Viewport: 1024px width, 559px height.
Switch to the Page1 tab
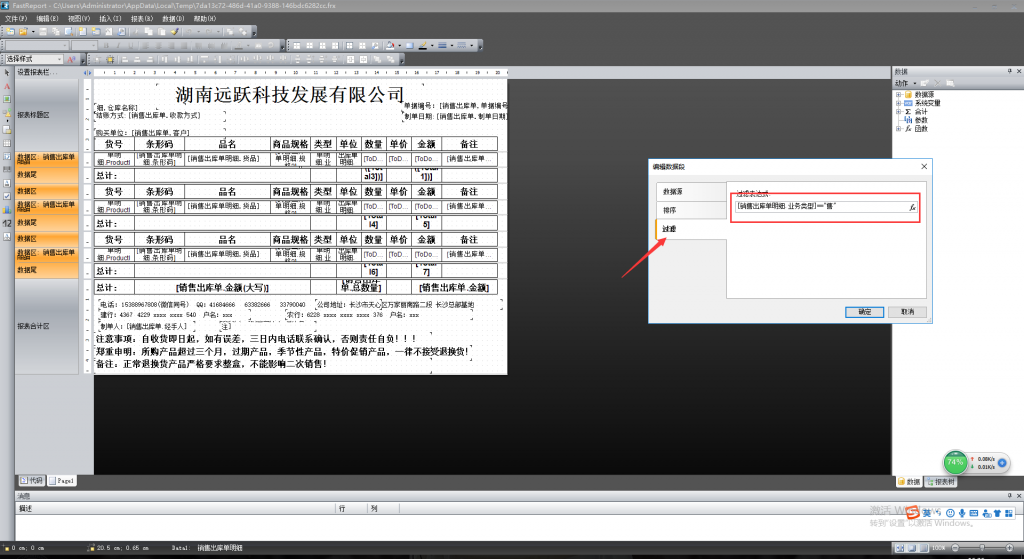[61, 481]
